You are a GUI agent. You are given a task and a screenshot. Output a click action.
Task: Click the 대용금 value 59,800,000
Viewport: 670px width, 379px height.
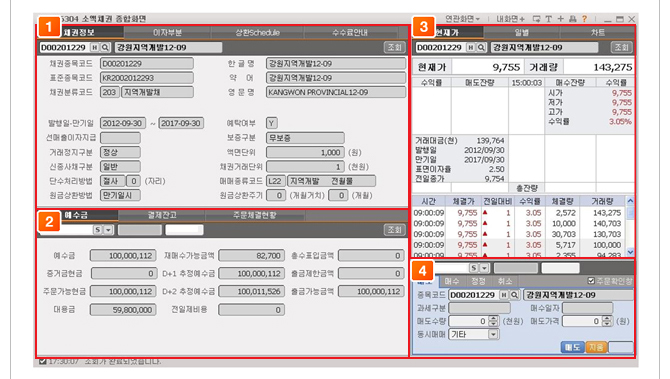point(123,310)
